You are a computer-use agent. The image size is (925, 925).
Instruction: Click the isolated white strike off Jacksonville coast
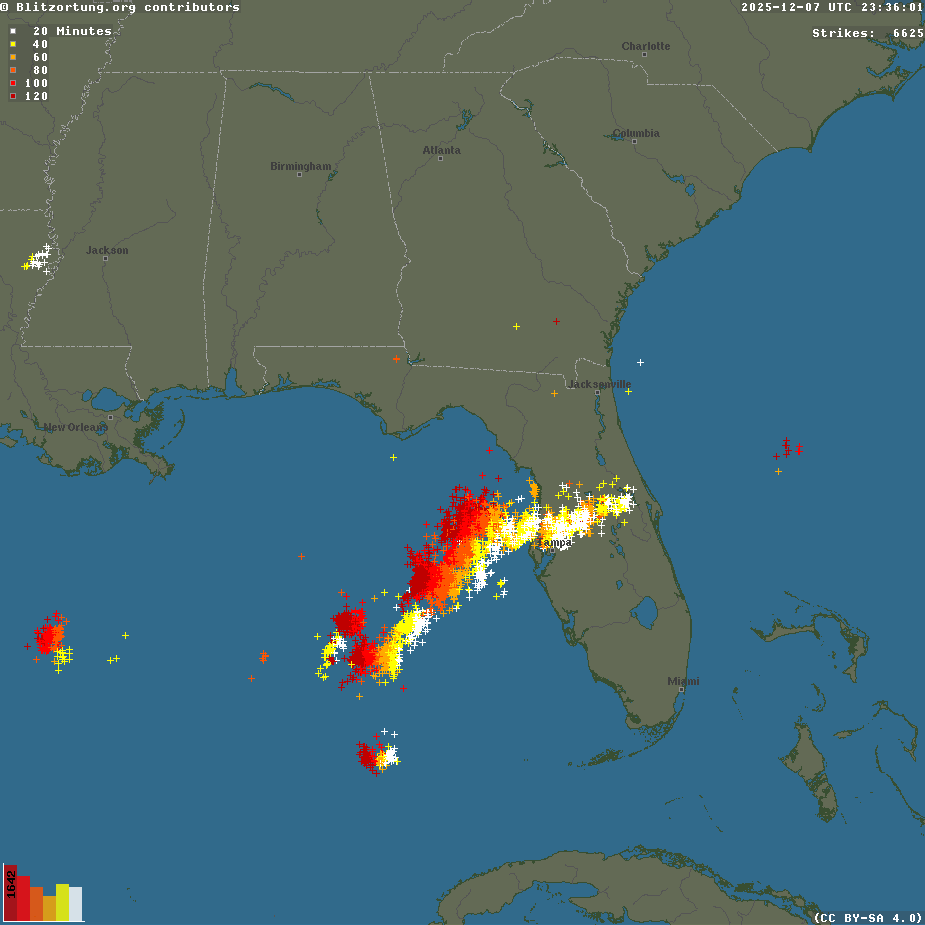[x=640, y=362]
